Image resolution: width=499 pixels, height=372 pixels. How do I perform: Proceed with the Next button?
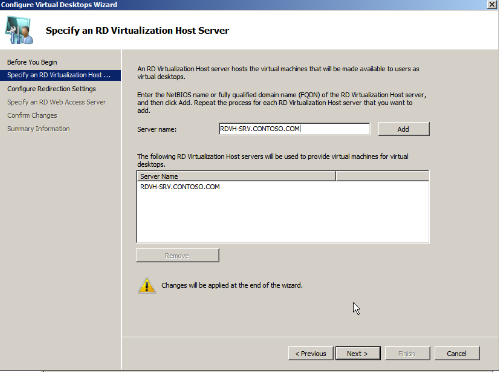pyautogui.click(x=358, y=353)
